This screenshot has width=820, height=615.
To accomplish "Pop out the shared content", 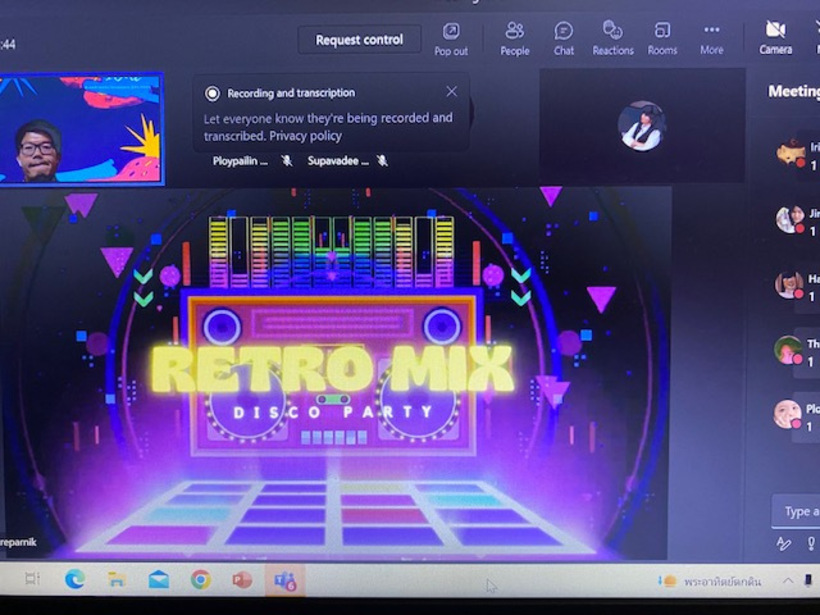I will (451, 38).
